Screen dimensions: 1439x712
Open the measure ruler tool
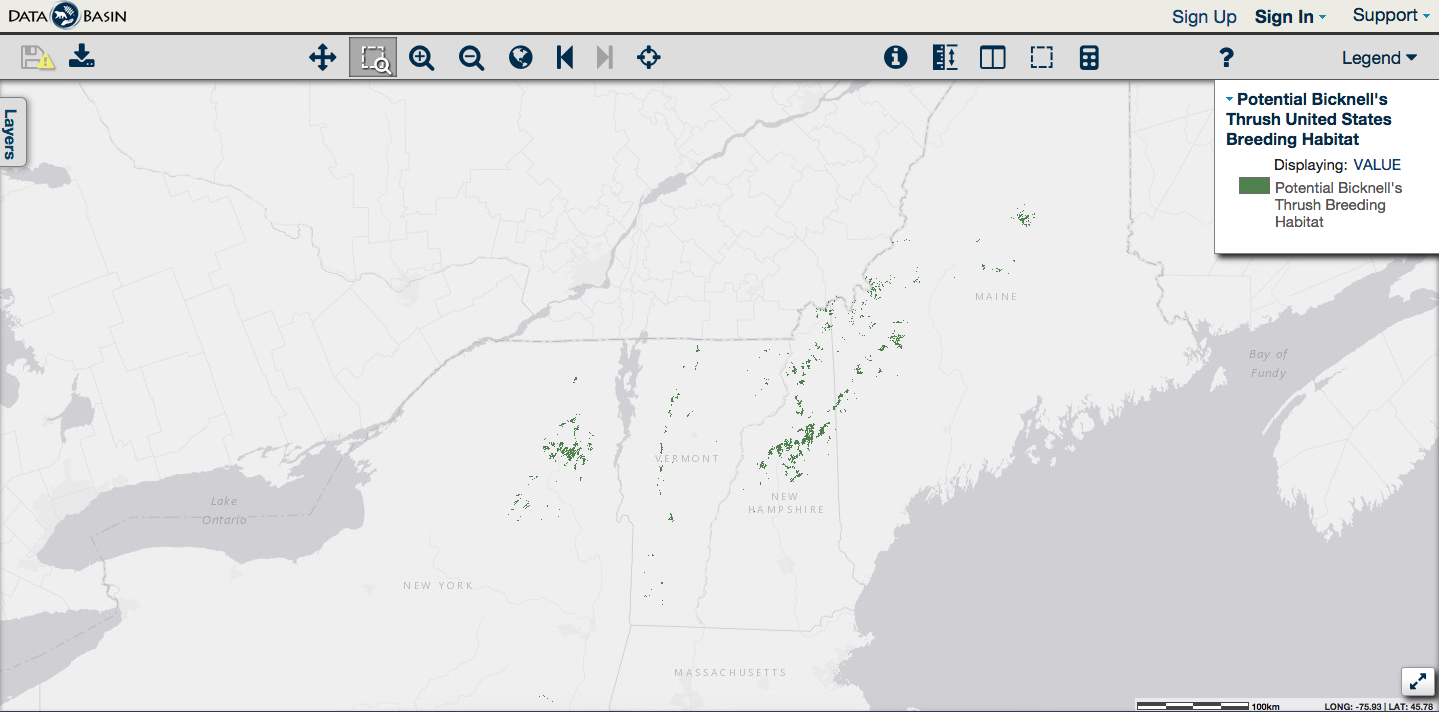(x=944, y=58)
